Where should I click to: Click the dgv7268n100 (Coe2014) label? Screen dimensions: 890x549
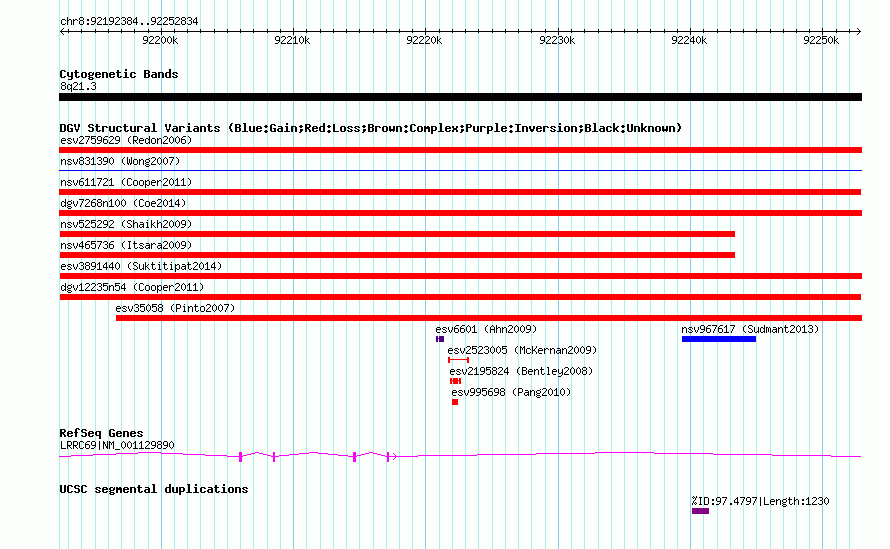click(123, 203)
